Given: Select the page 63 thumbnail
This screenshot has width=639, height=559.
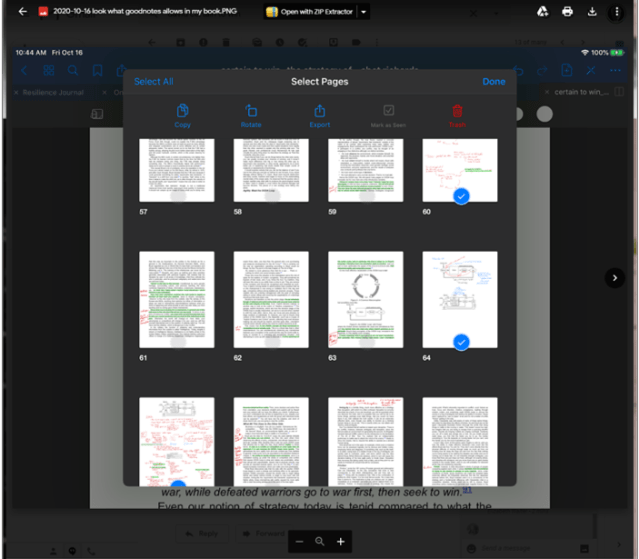Looking at the screenshot, I should (x=365, y=299).
